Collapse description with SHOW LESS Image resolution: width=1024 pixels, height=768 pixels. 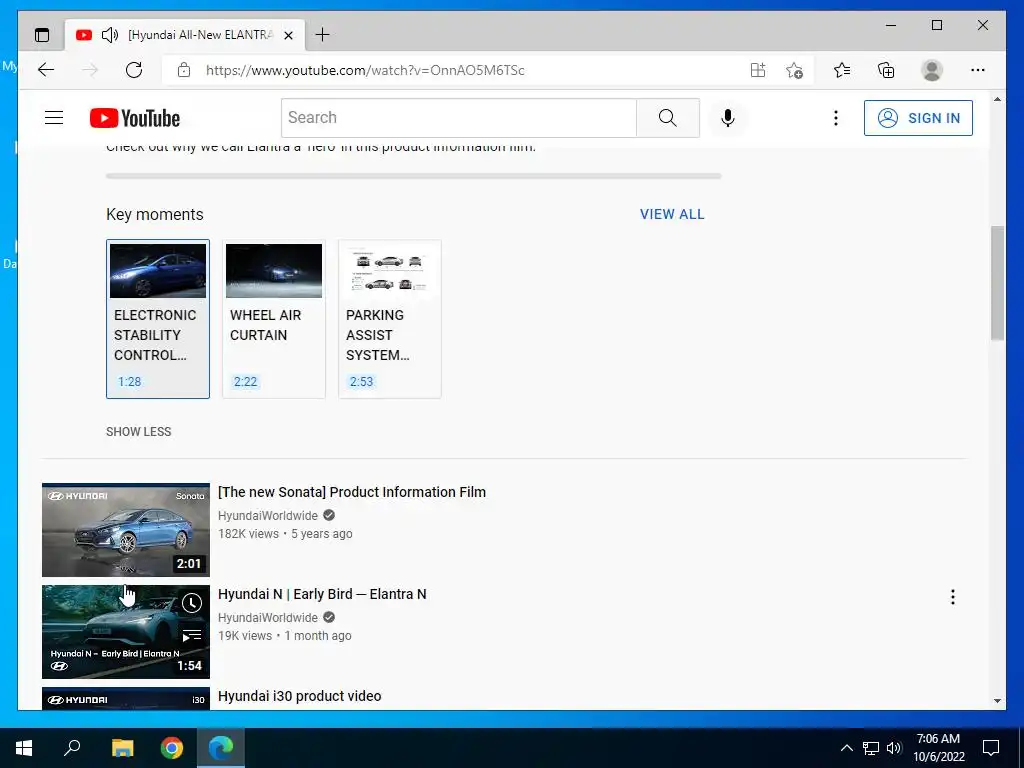(138, 432)
